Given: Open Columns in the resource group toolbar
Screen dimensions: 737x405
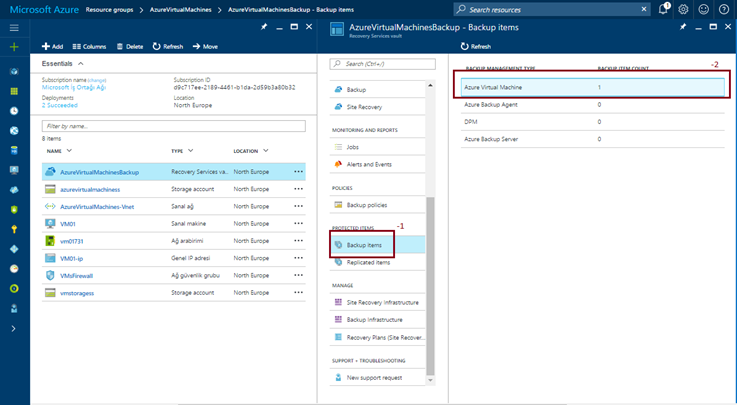Looking at the screenshot, I should [x=89, y=47].
